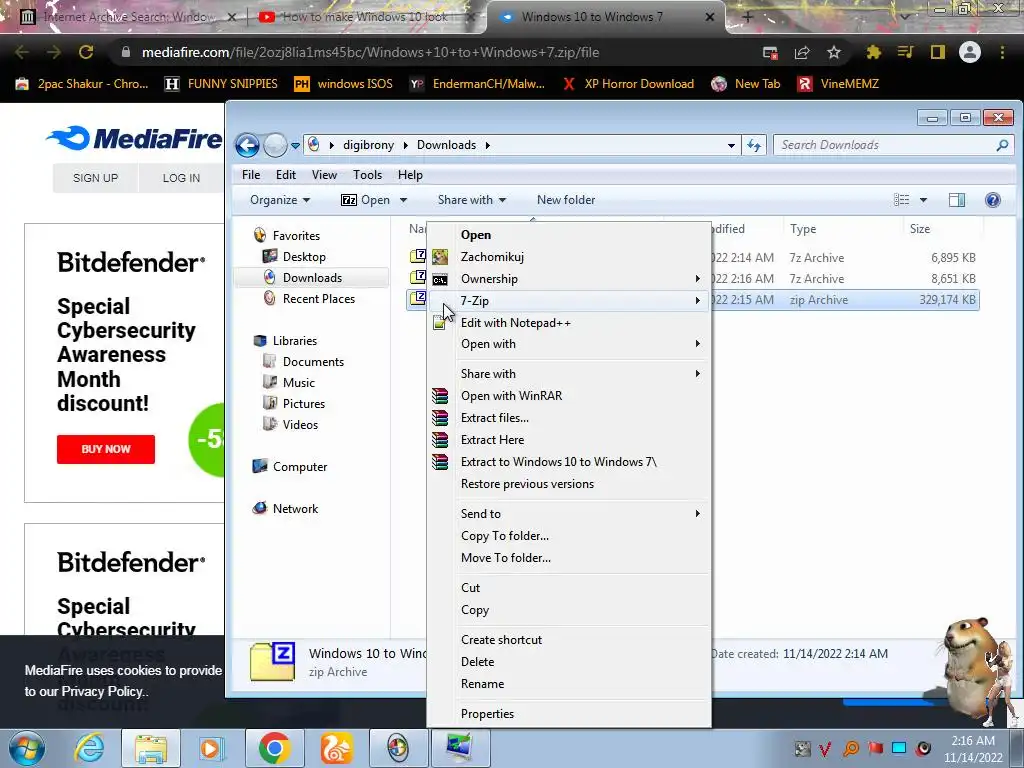
Task: Open UC Browser taskbar icon
Action: click(x=336, y=748)
